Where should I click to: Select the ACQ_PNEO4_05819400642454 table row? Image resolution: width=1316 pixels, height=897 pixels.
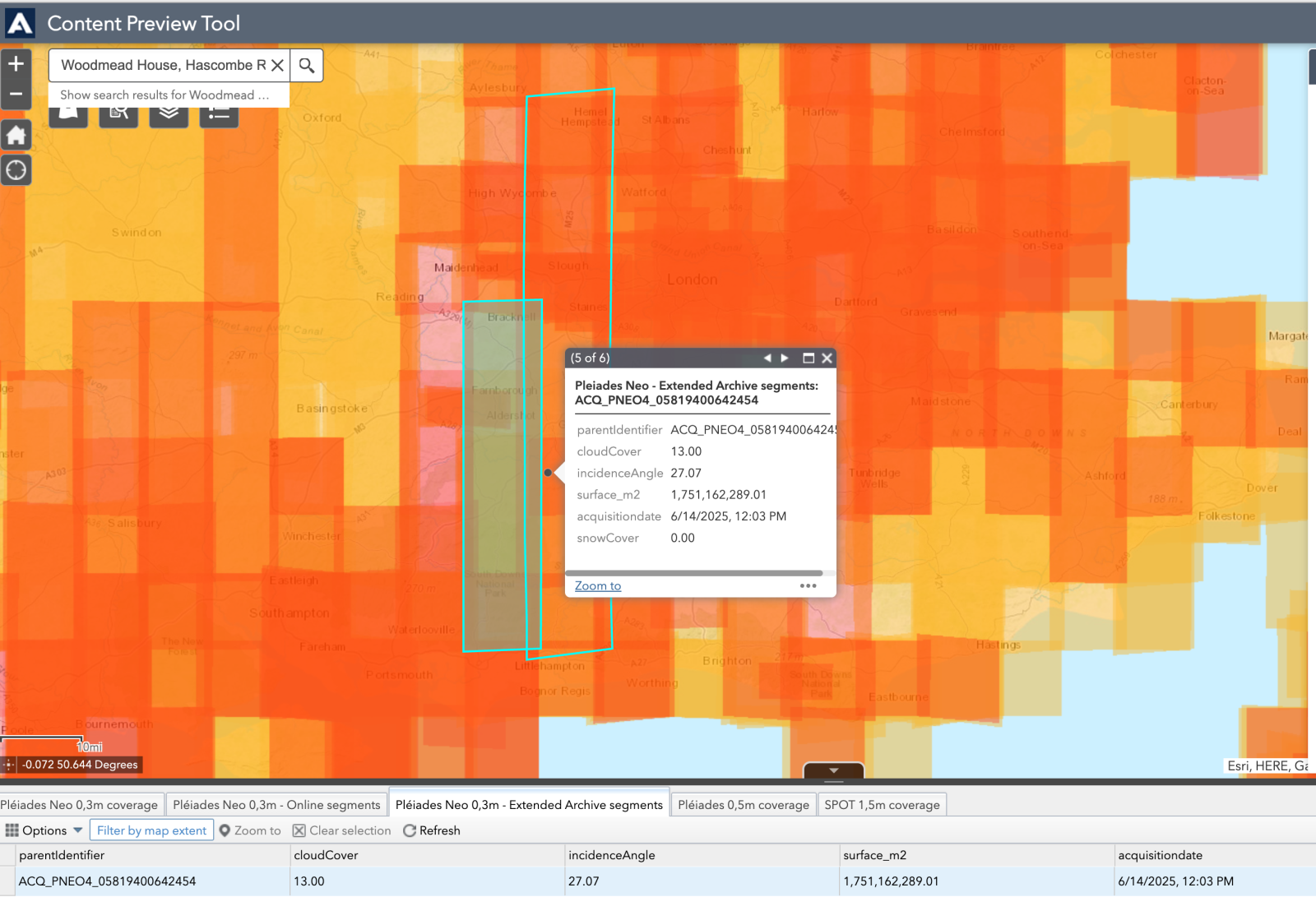(107, 881)
